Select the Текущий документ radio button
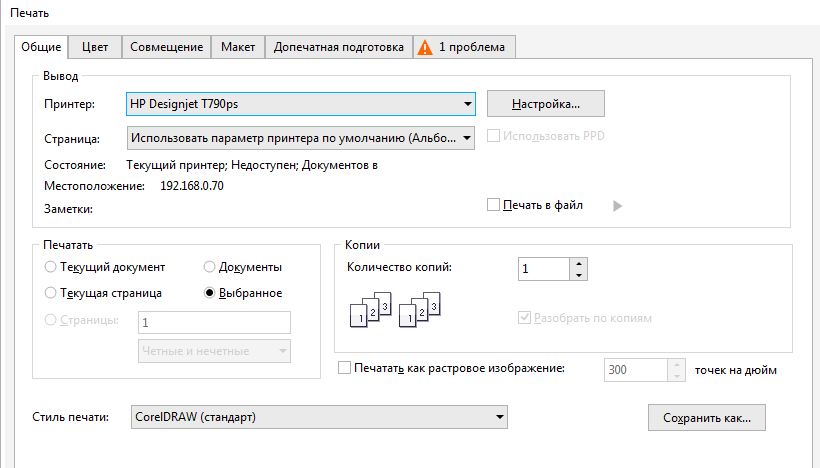 click(x=50, y=267)
